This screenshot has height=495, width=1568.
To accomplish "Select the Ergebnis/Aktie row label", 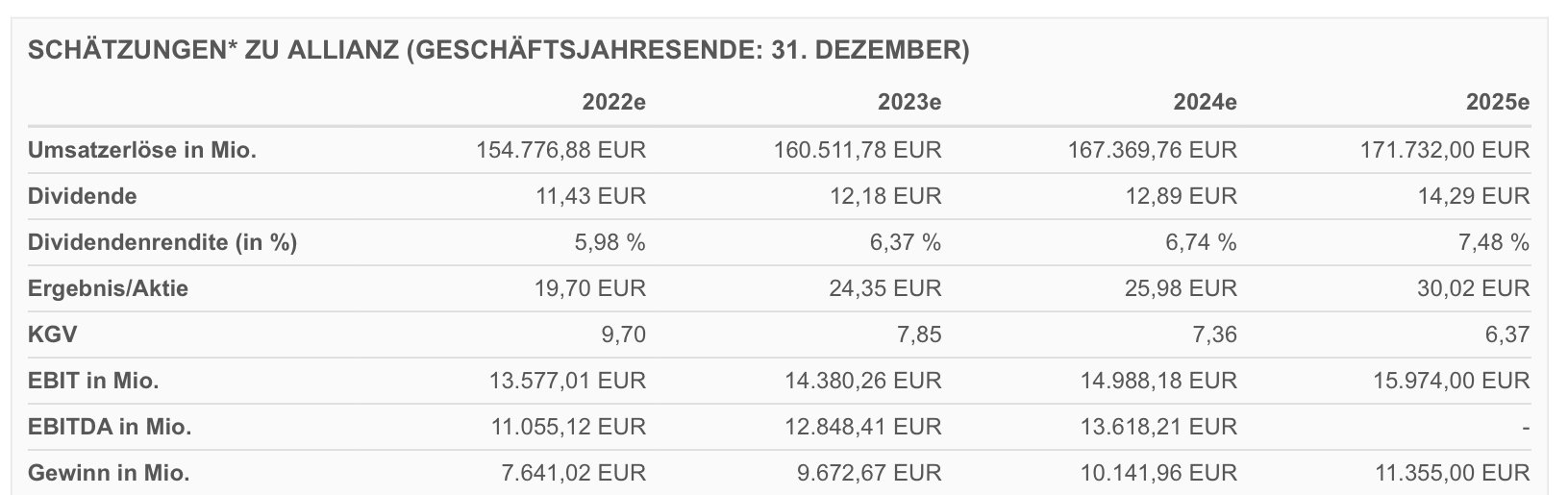I will [108, 288].
